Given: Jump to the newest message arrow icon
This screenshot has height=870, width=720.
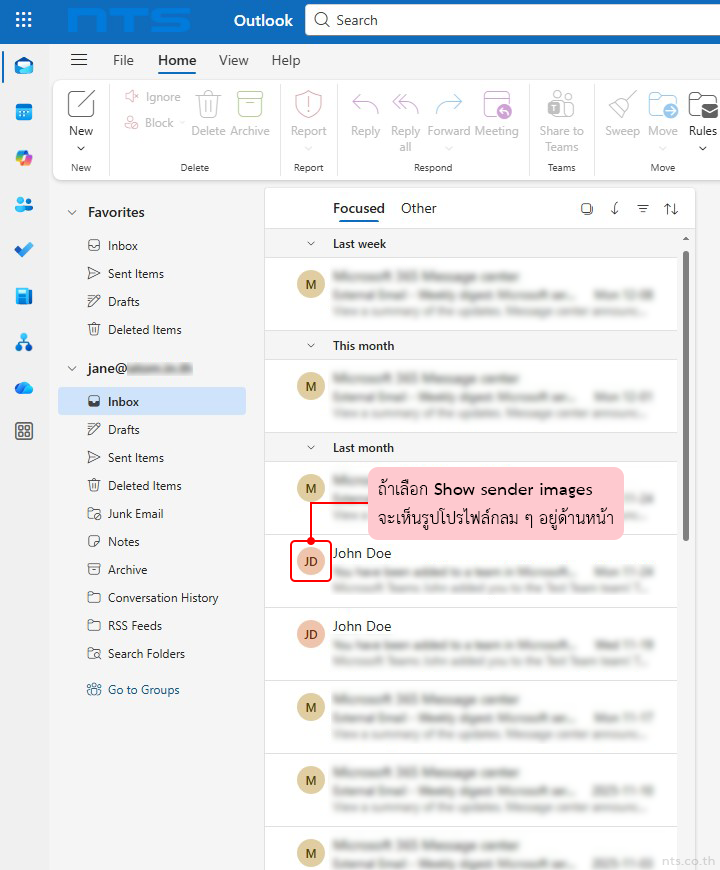Looking at the screenshot, I should click(x=615, y=209).
